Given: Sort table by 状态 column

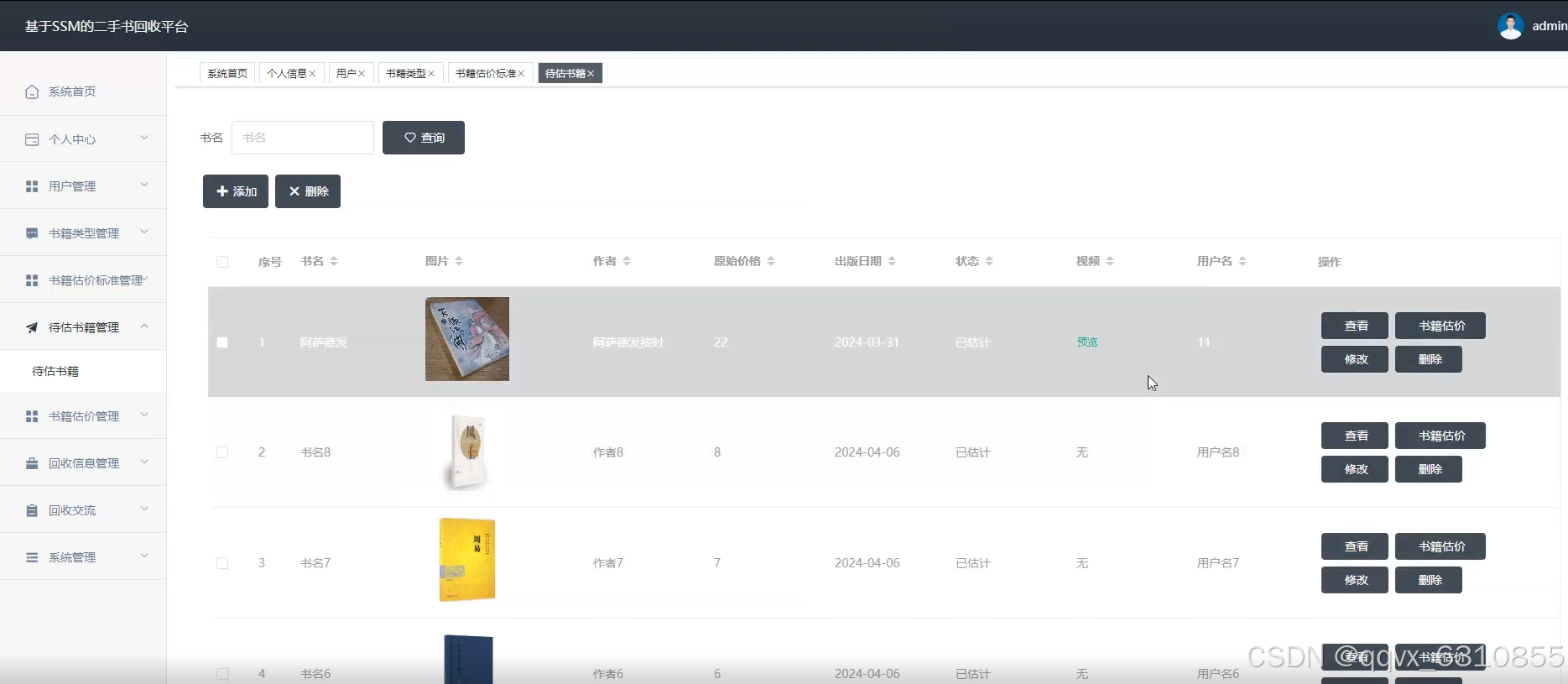Looking at the screenshot, I should point(989,262).
